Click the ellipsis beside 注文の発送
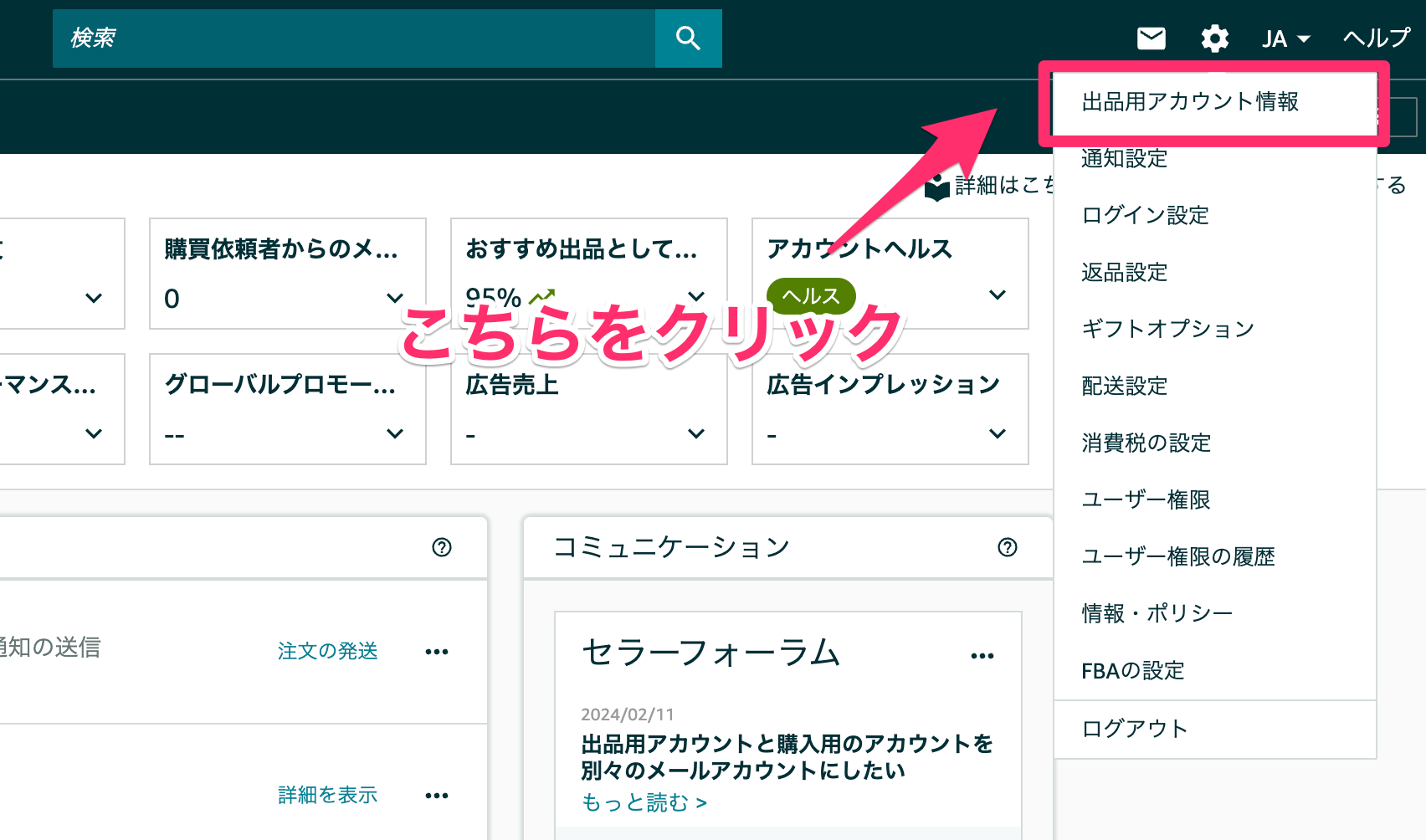This screenshot has width=1426, height=840. (436, 651)
